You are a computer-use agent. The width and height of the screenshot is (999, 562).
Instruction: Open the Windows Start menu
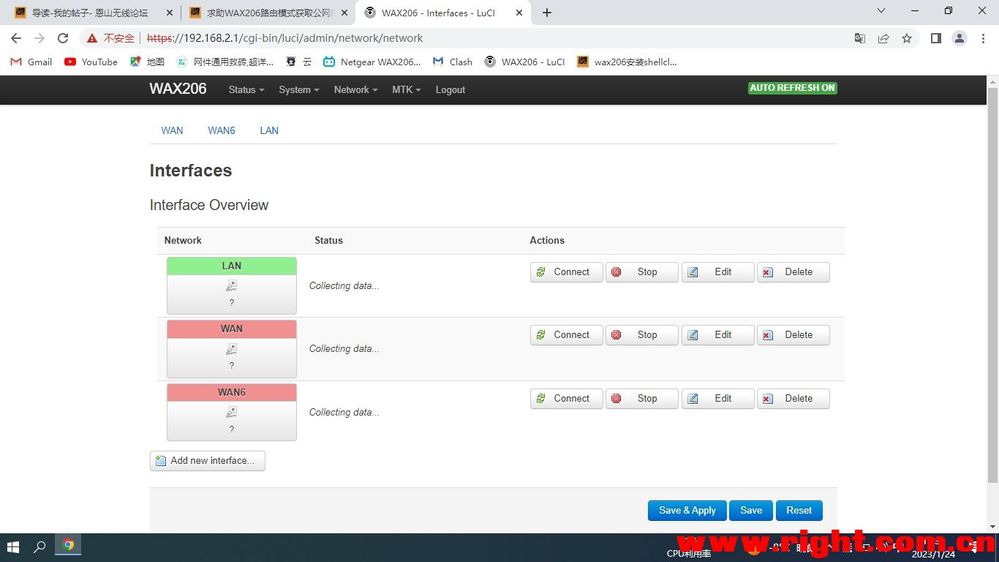[13, 547]
